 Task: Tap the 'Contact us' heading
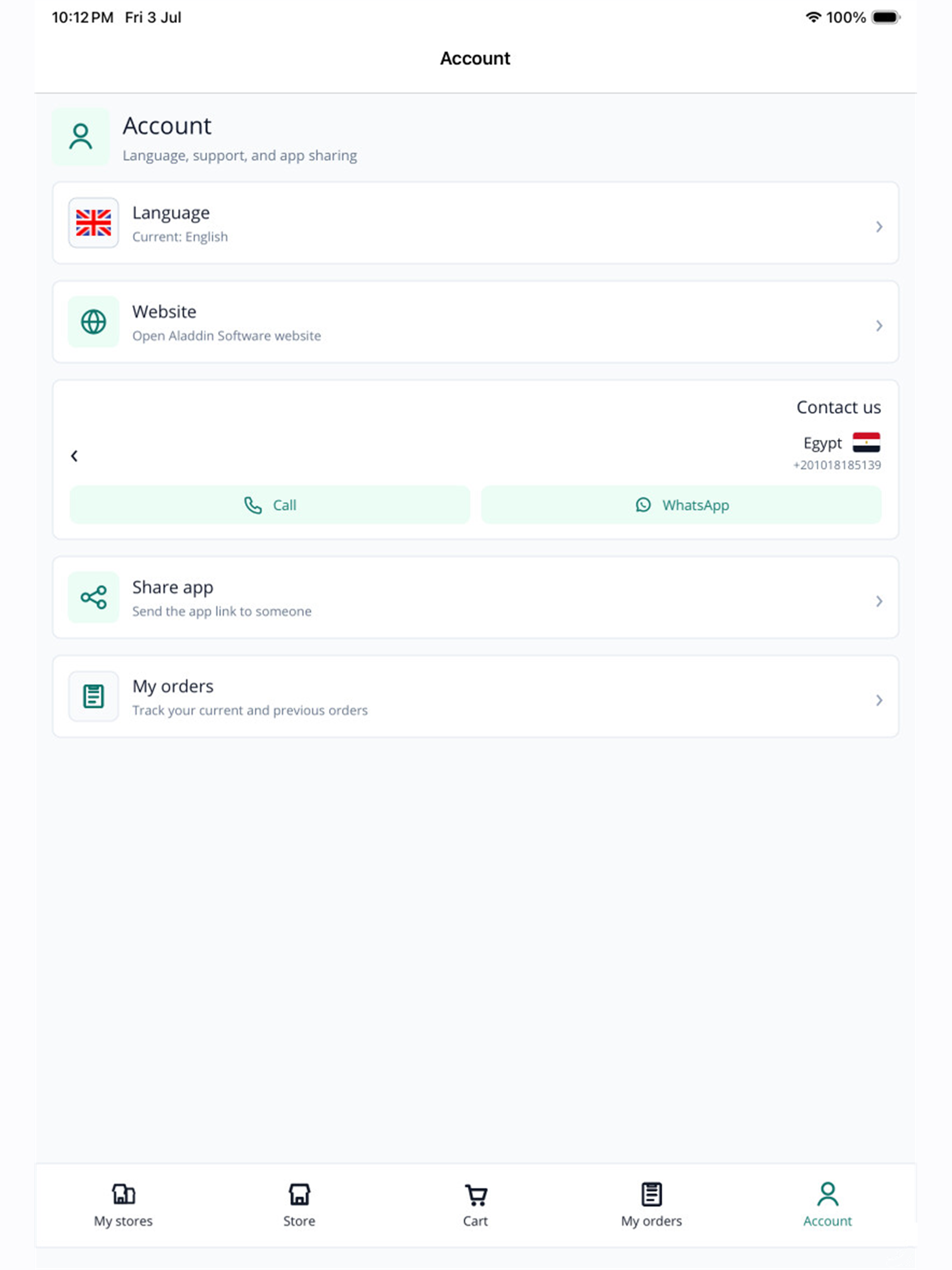pos(839,407)
